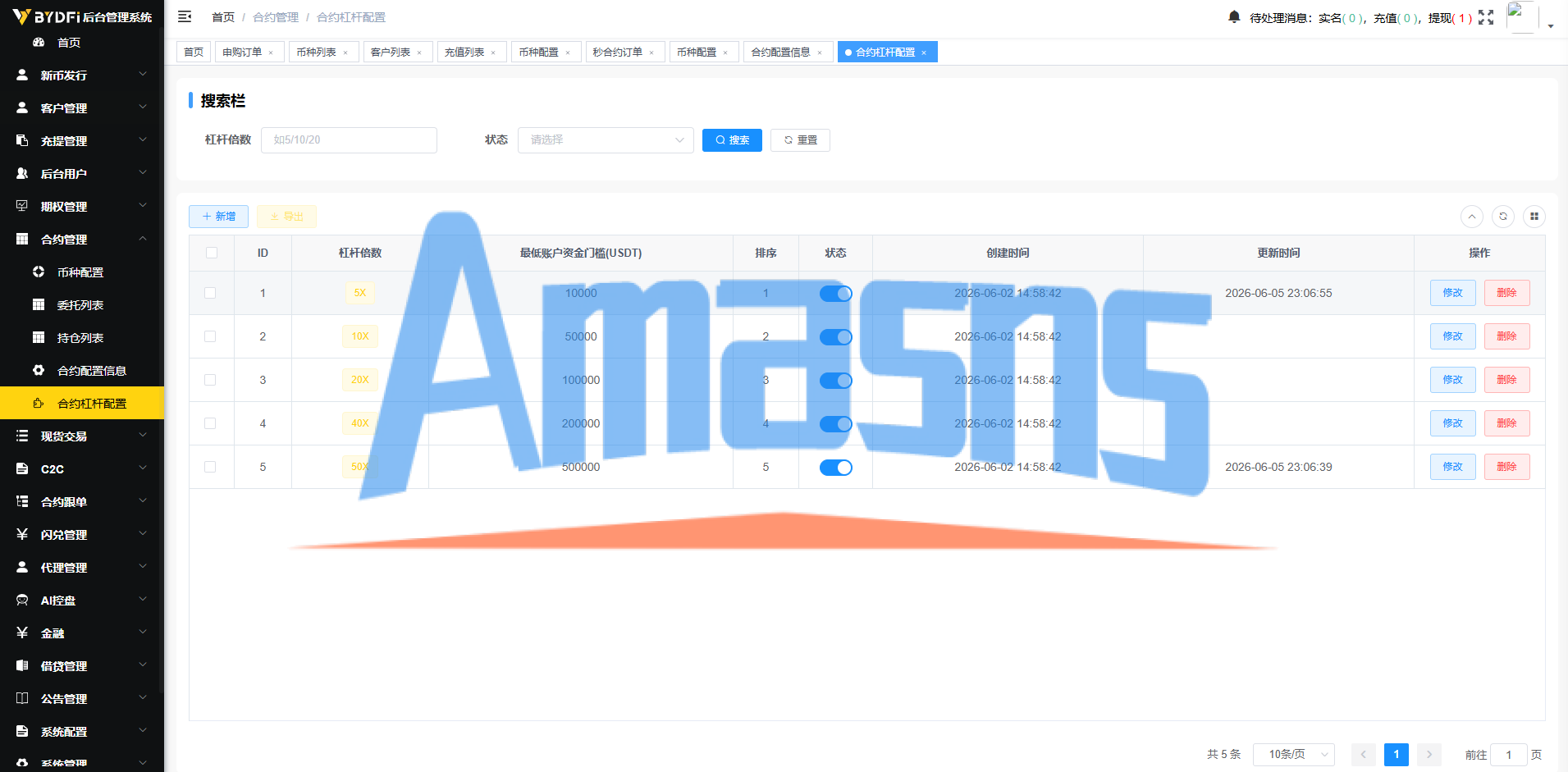Close the 申购订单 tab
This screenshot has height=772, width=1568.
point(271,53)
